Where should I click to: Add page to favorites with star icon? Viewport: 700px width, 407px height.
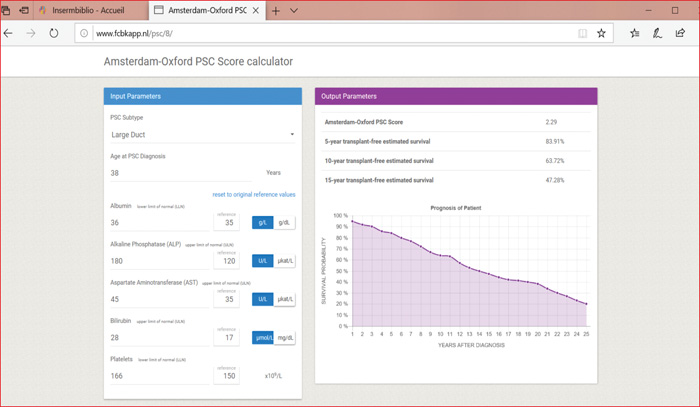601,33
